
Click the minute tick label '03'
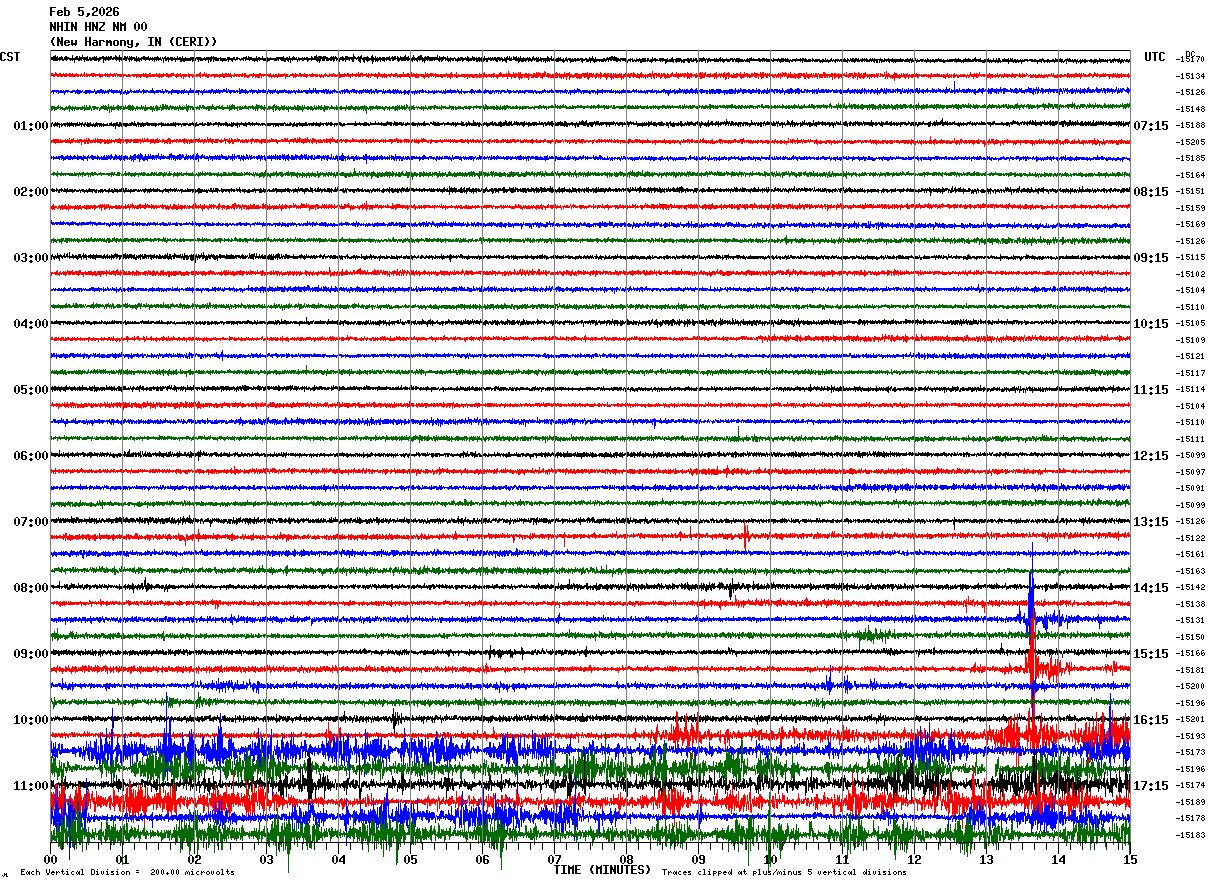pyautogui.click(x=267, y=860)
